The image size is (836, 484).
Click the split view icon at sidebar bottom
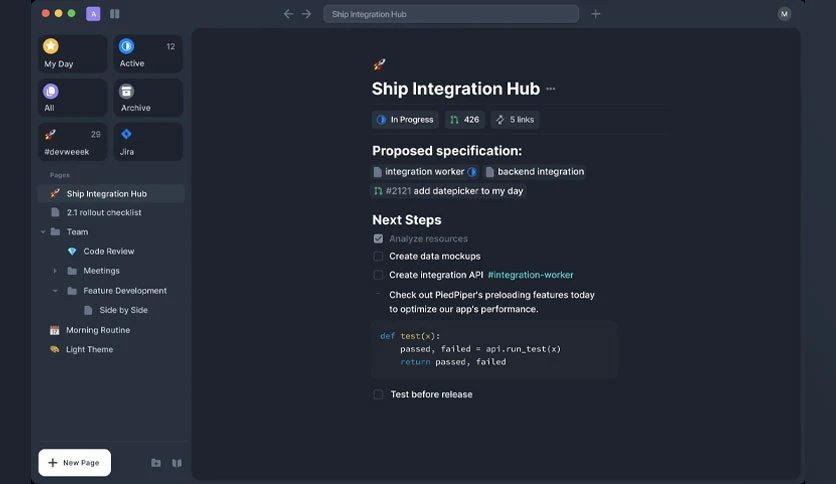pos(176,463)
